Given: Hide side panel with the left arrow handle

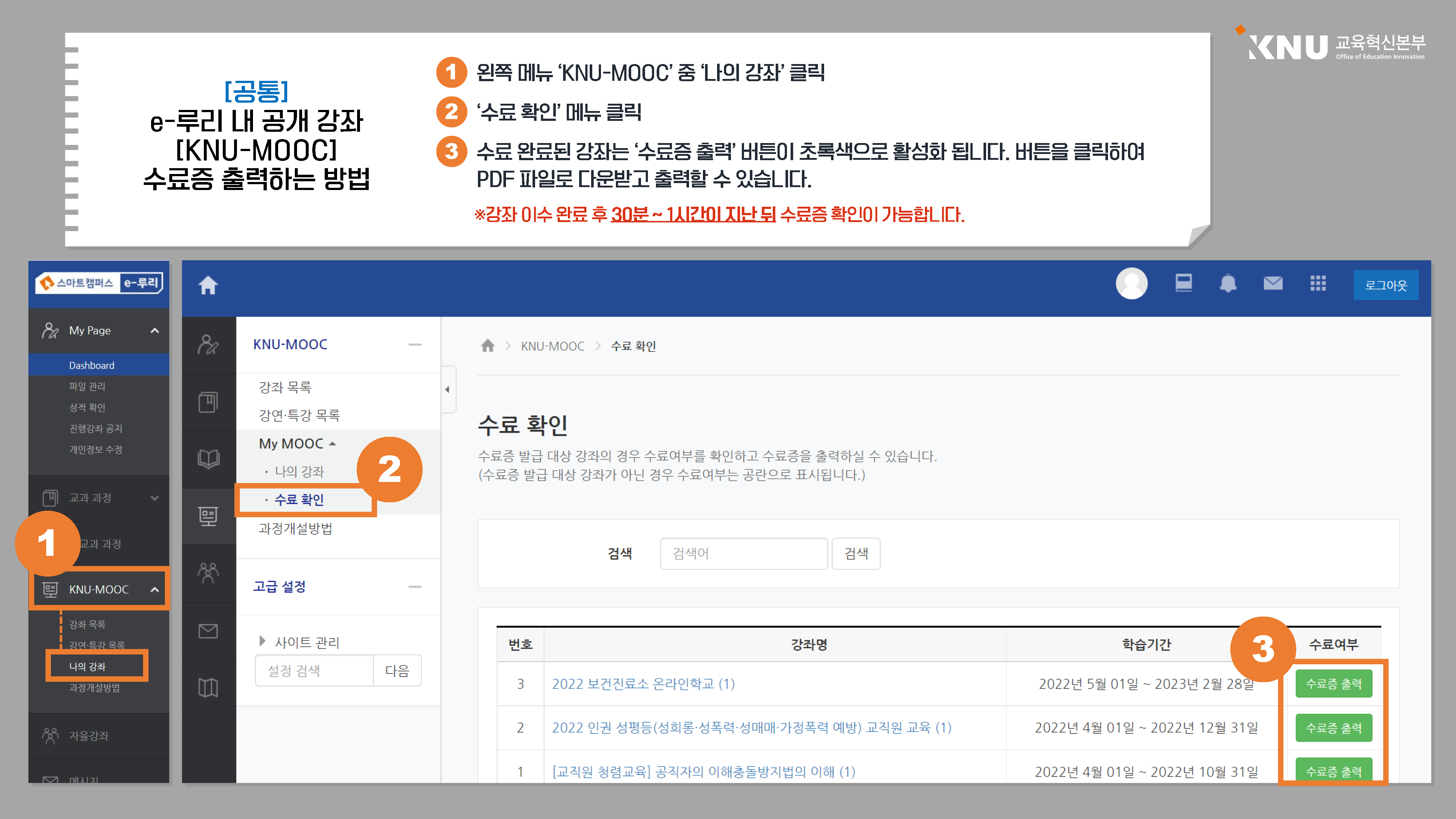Looking at the screenshot, I should (x=447, y=389).
